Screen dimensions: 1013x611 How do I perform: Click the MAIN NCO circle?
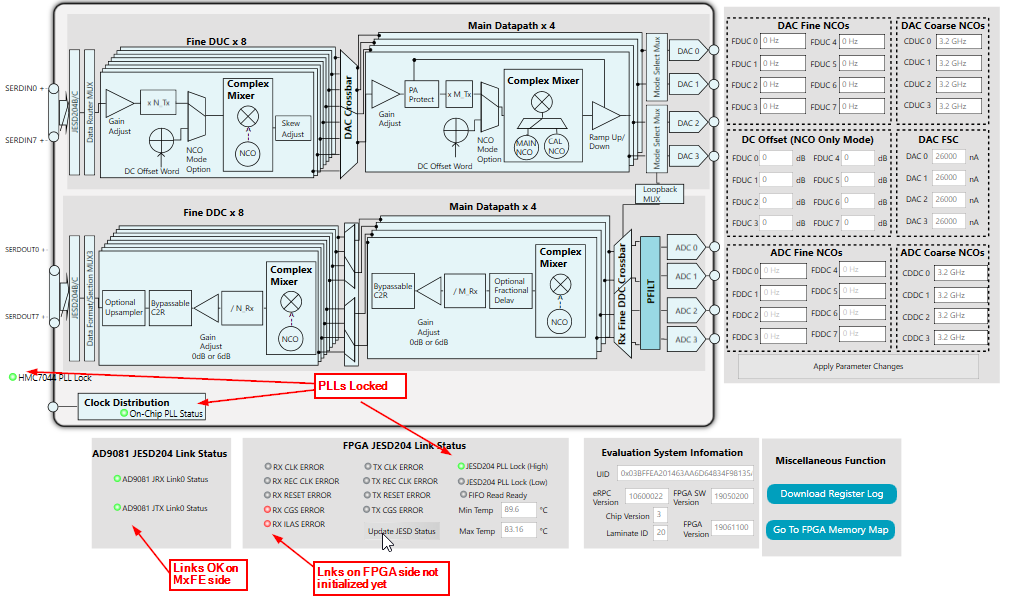525,148
